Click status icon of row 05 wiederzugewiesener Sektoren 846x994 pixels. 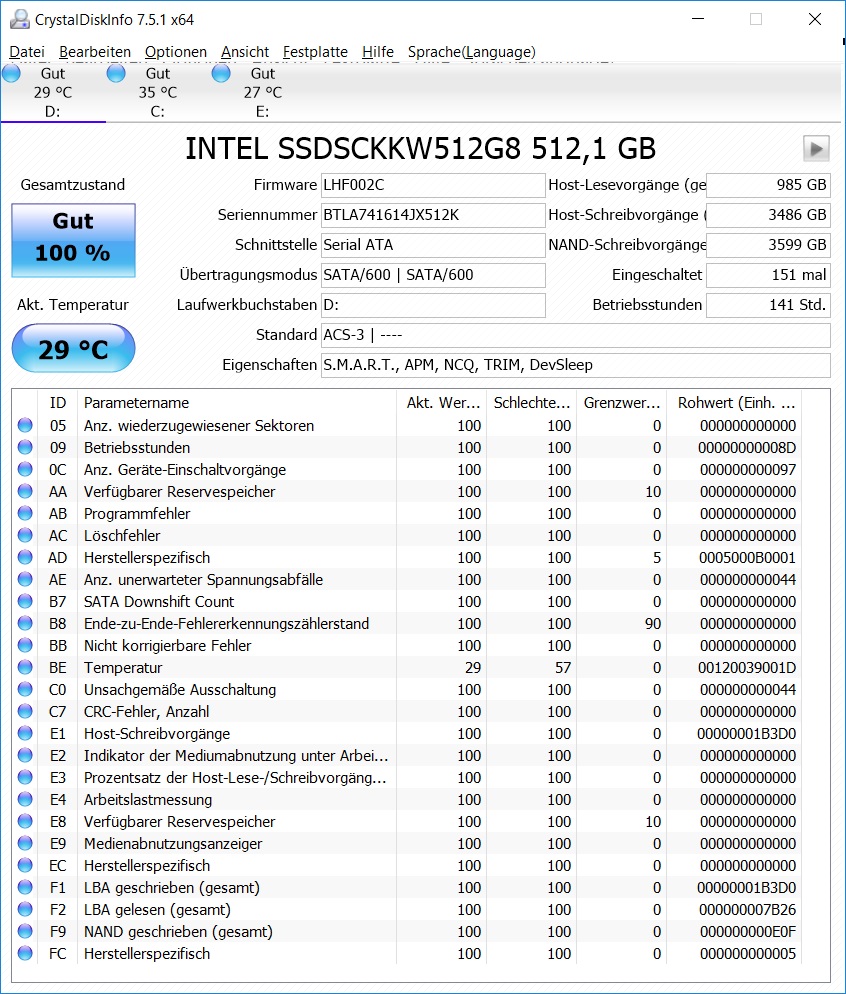point(25,425)
